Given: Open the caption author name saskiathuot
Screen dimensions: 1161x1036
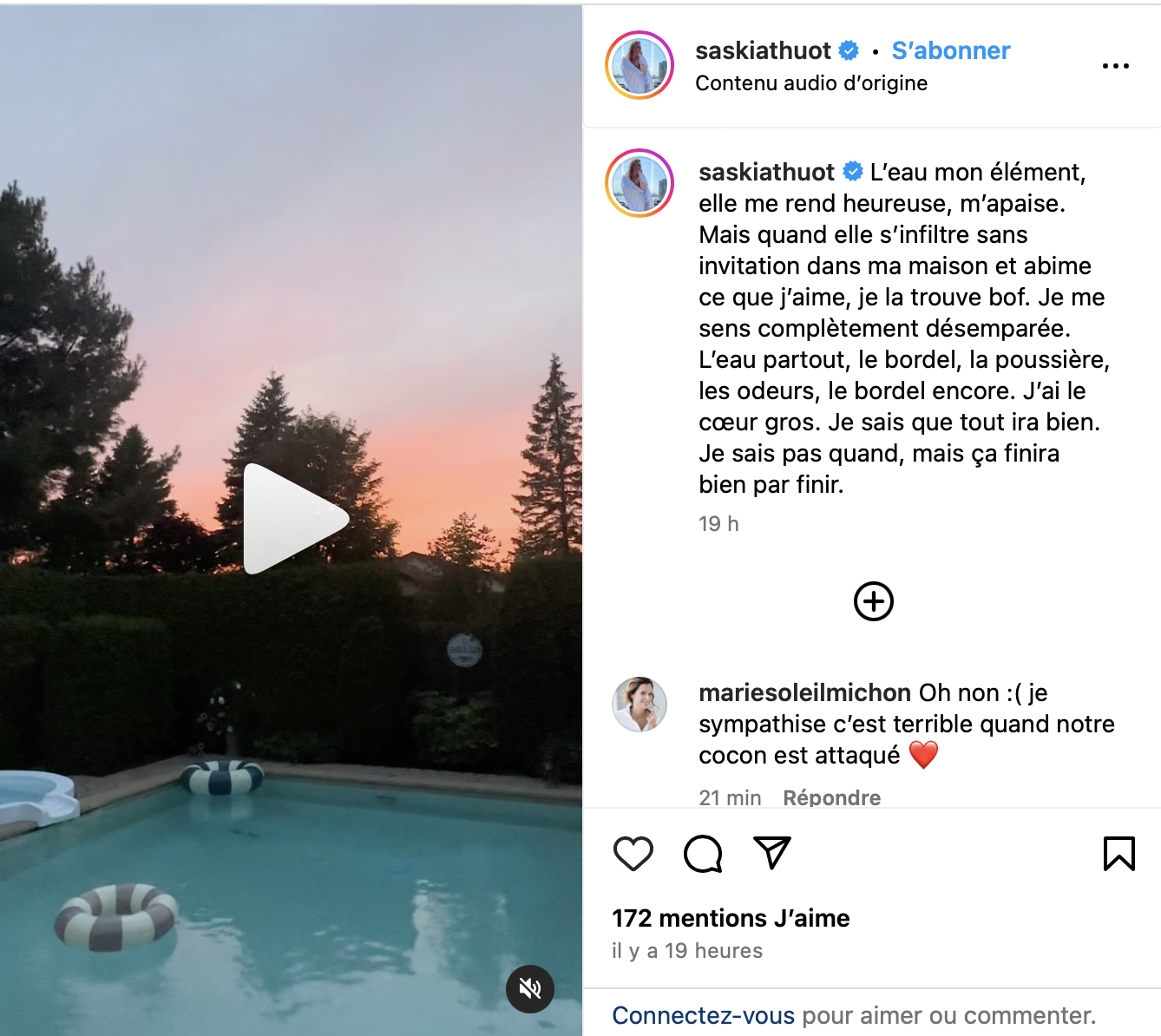Looking at the screenshot, I should pos(767,172).
